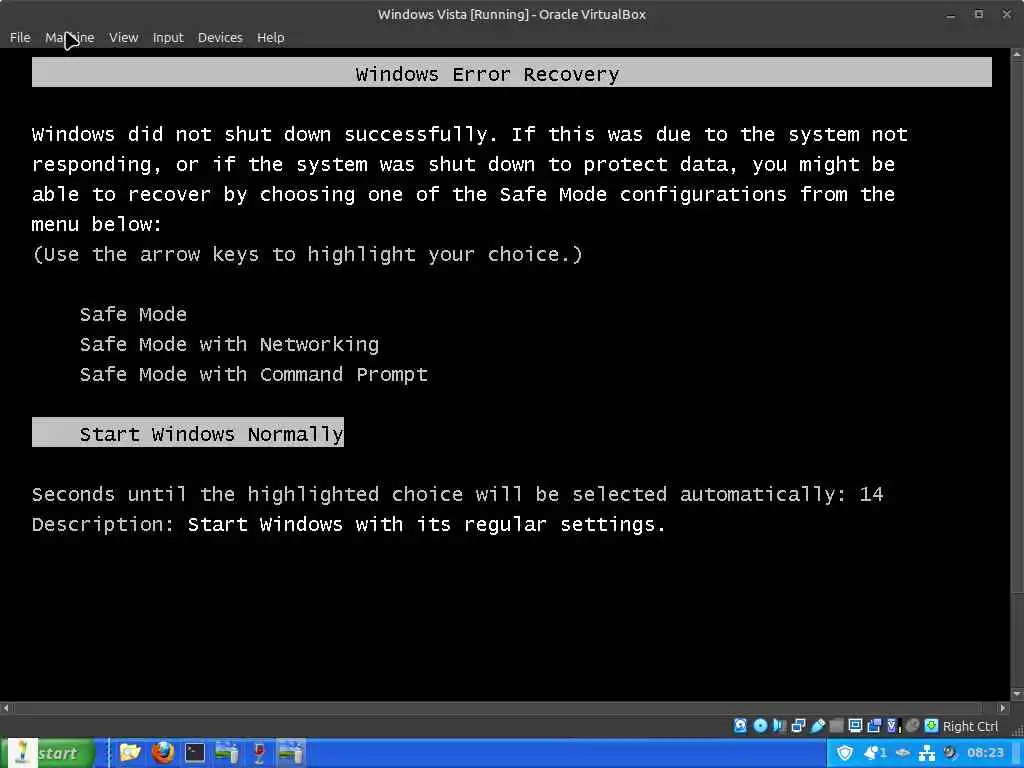Open the Help menu
Screen dimensions: 1024x768
270,38
